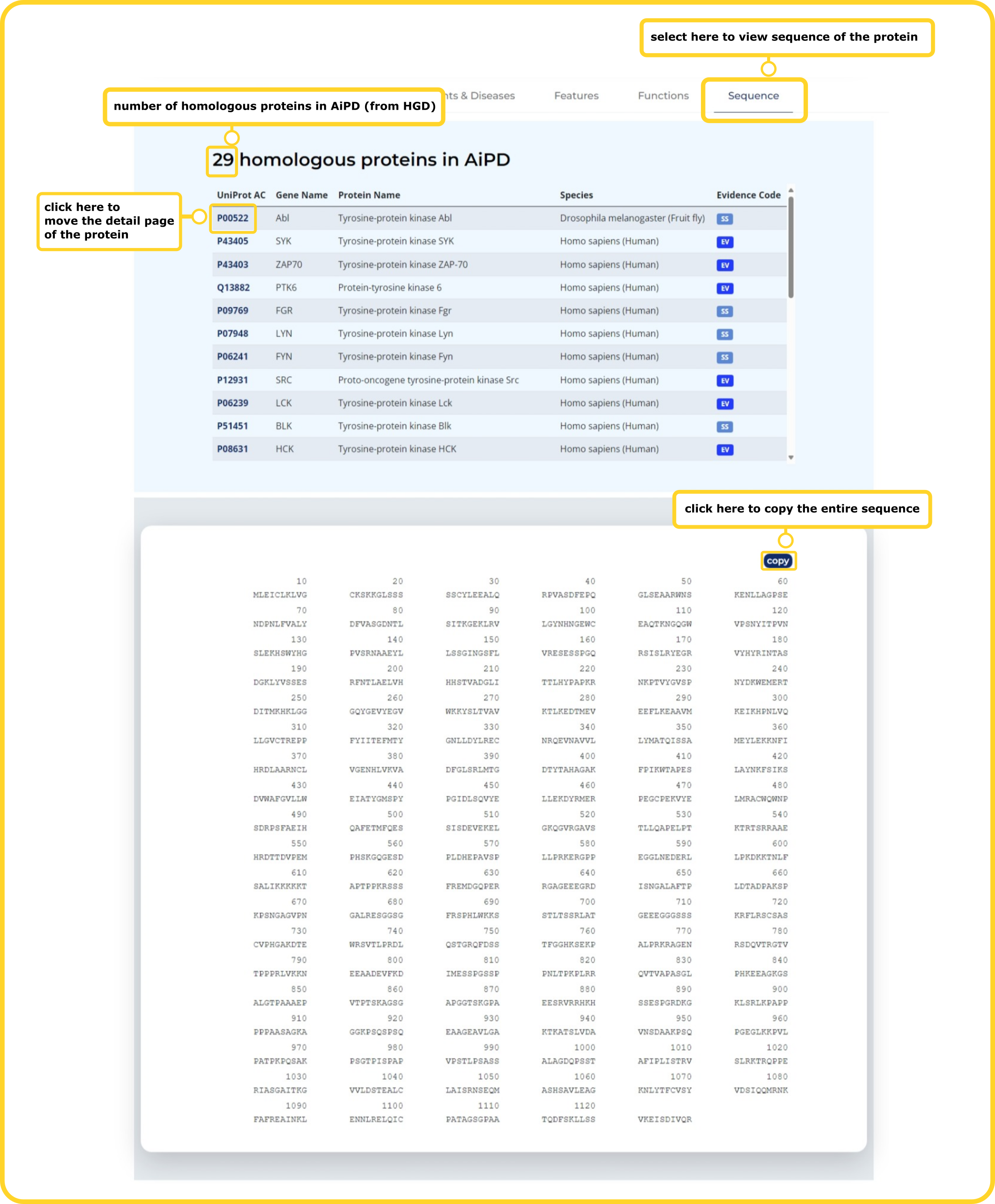Click EV evidence badge for LCK row

pyautogui.click(x=725, y=404)
